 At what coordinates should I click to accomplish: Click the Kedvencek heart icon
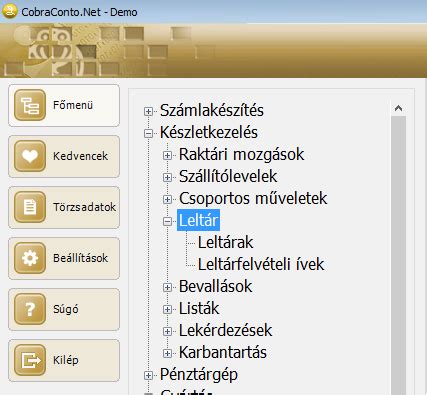(x=30, y=156)
